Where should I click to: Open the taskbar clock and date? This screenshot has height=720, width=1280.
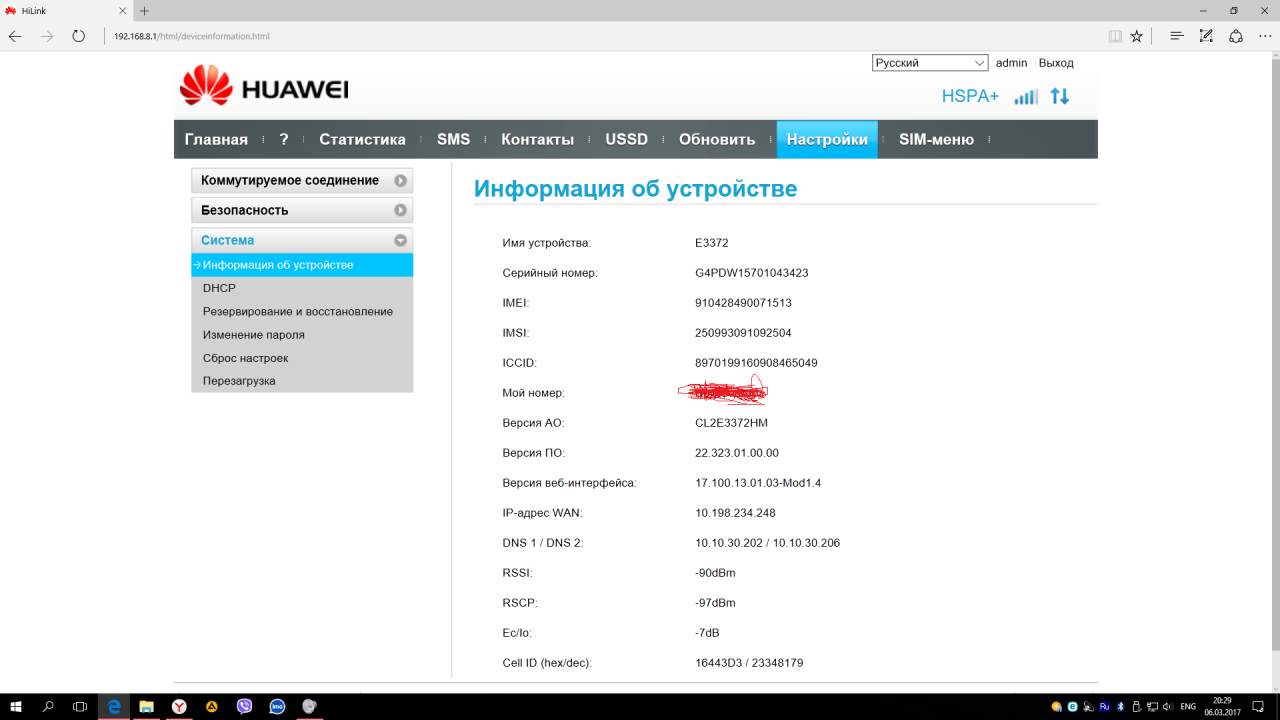(x=1222, y=706)
